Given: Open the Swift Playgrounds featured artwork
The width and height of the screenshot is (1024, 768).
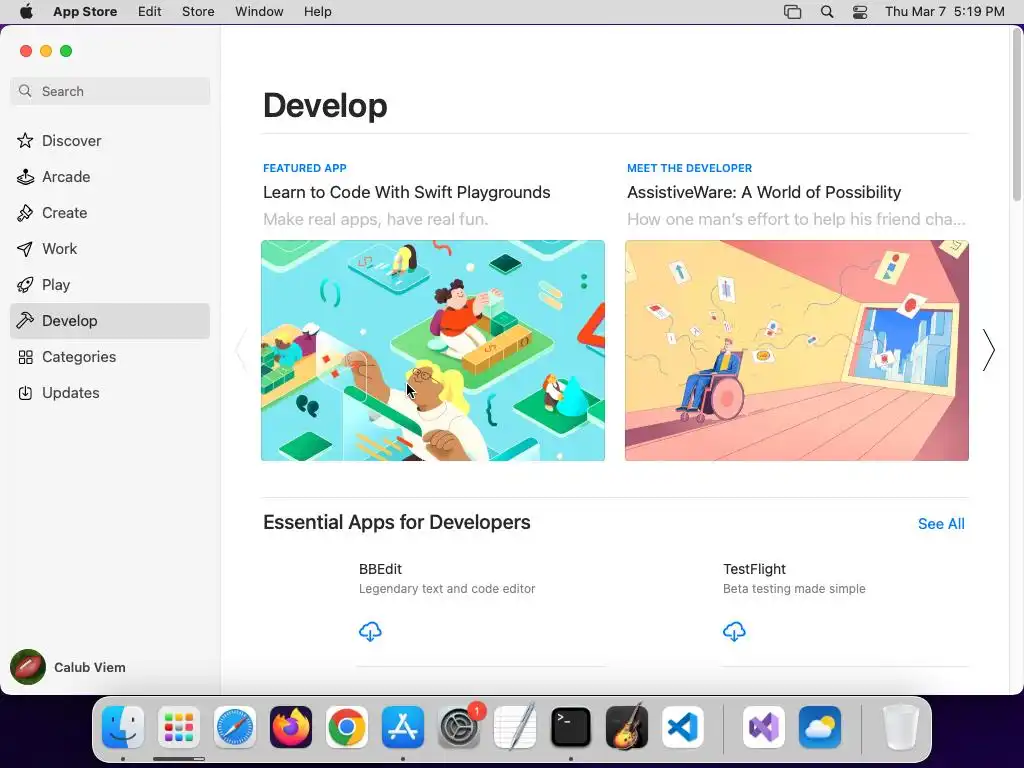Looking at the screenshot, I should tap(433, 351).
